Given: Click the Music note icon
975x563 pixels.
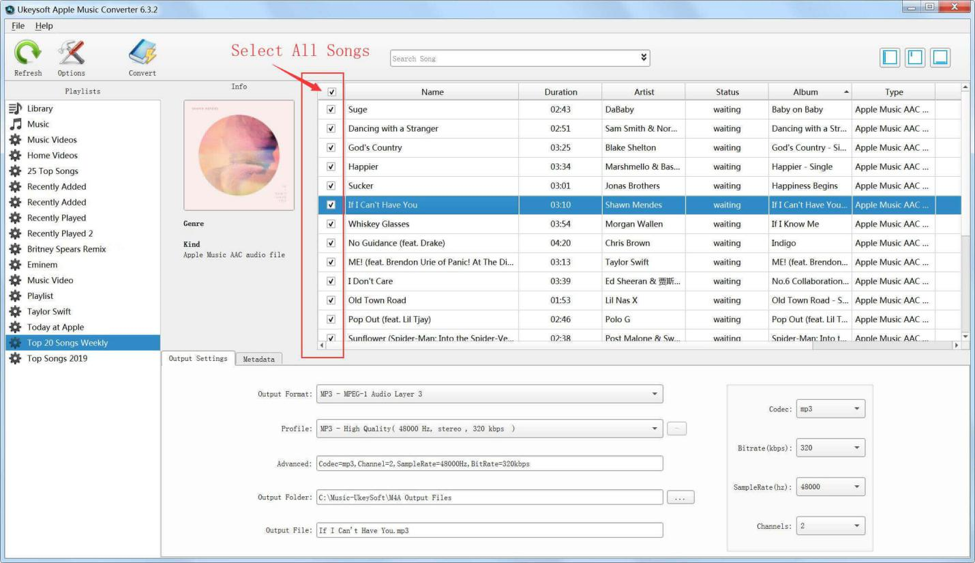Looking at the screenshot, I should point(16,124).
